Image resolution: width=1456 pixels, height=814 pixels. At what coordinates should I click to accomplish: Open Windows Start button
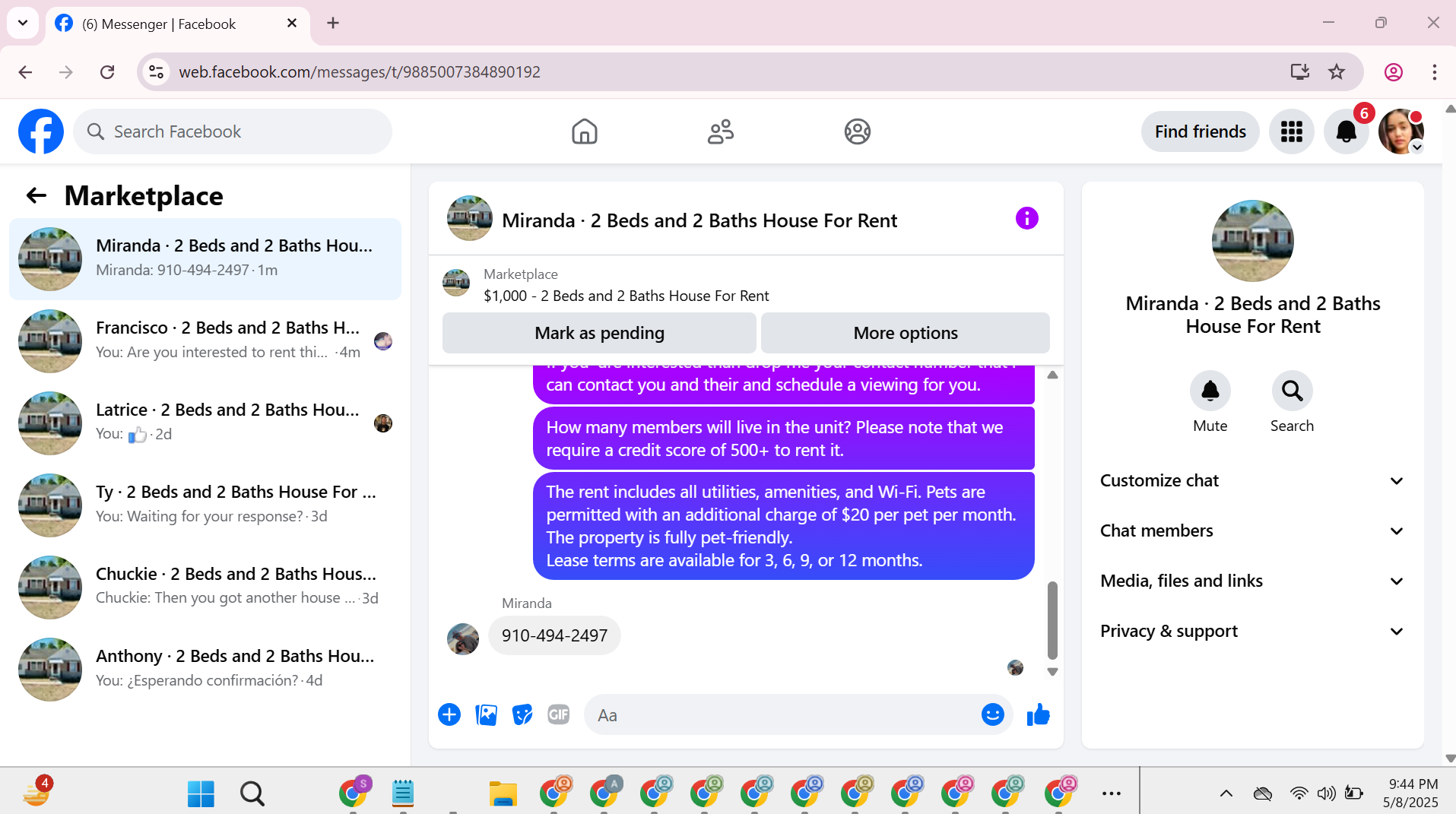tap(201, 793)
